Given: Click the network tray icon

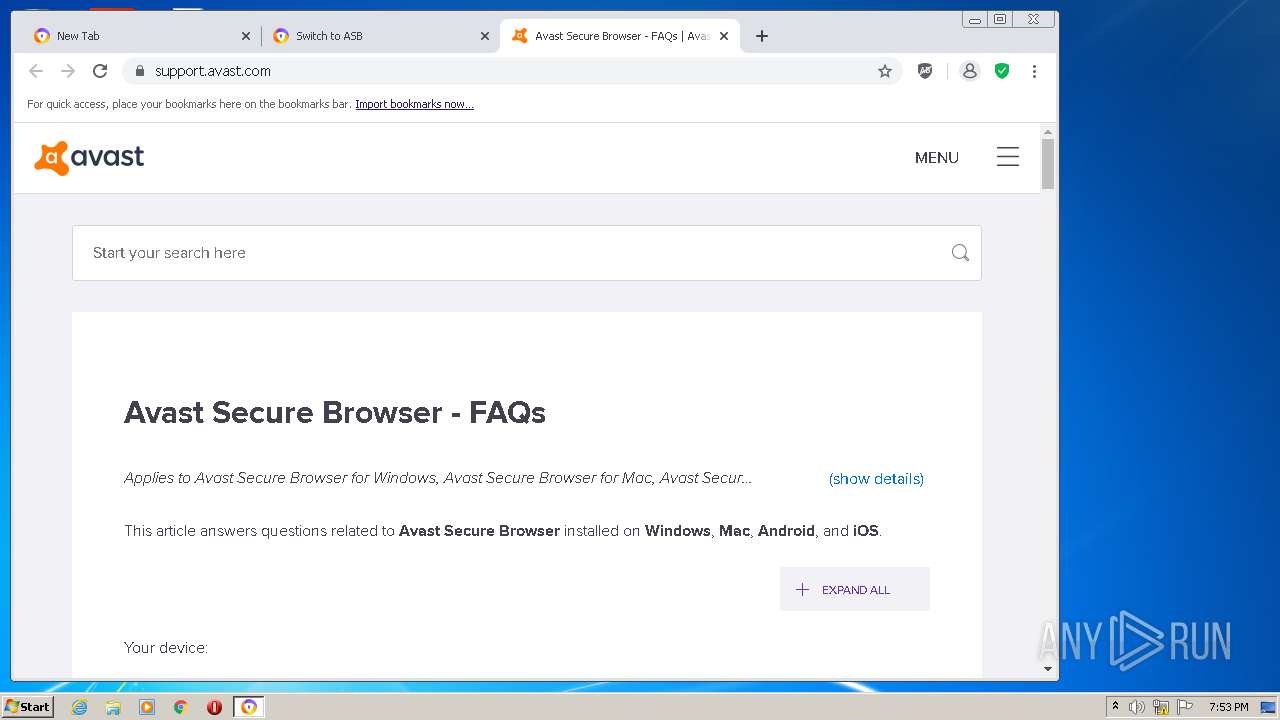Looking at the screenshot, I should point(1160,707).
